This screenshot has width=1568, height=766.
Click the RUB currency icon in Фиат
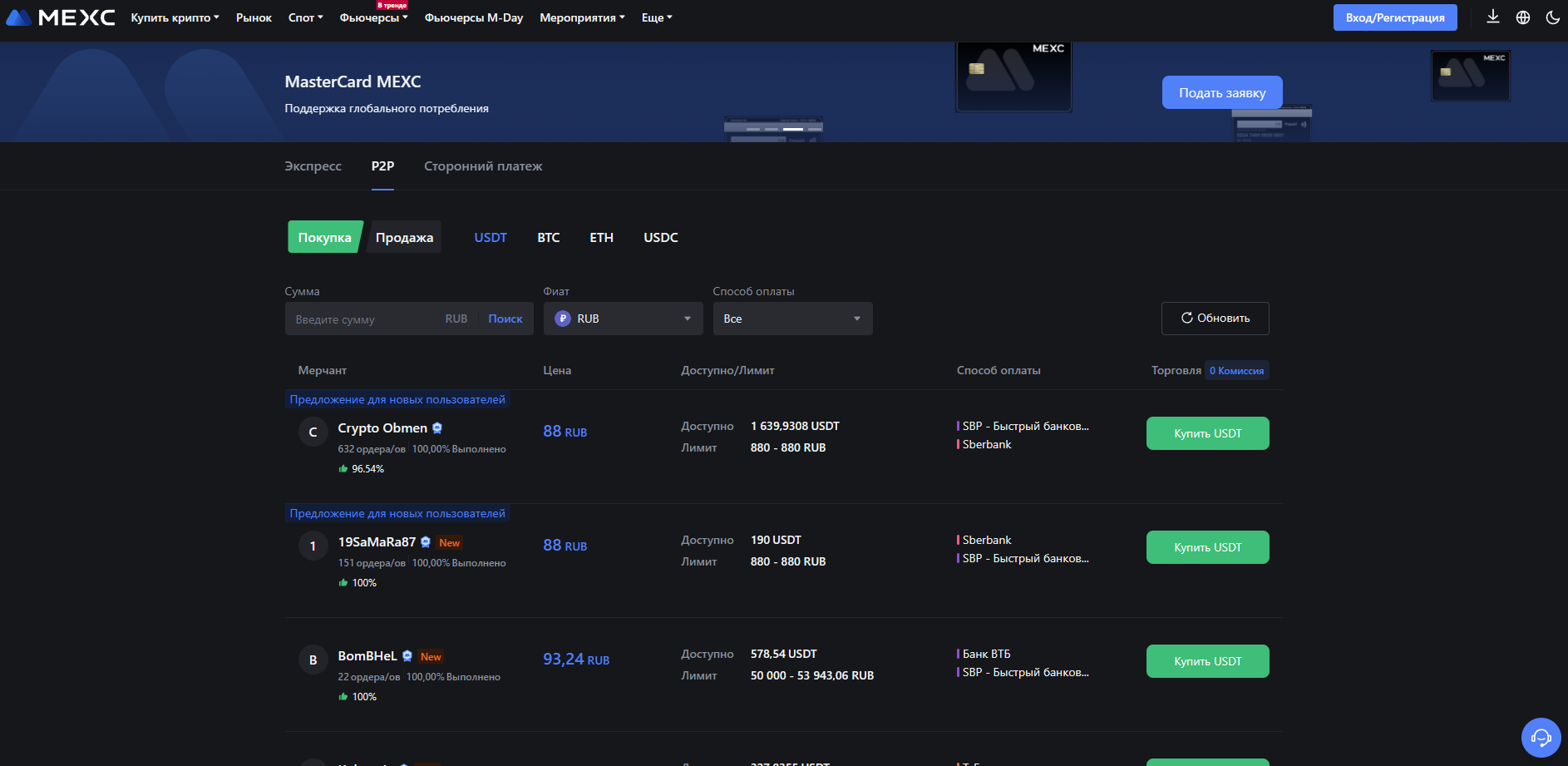[563, 319]
